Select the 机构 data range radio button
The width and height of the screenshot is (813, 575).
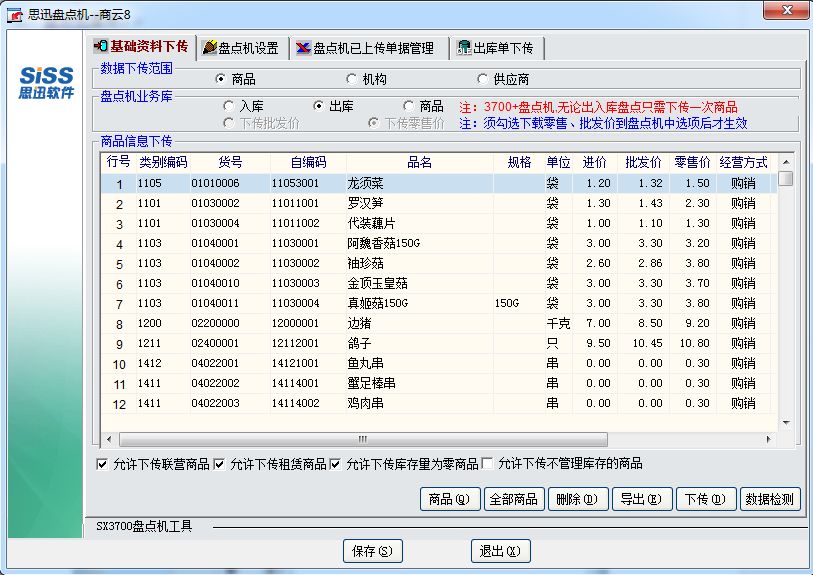tap(352, 79)
